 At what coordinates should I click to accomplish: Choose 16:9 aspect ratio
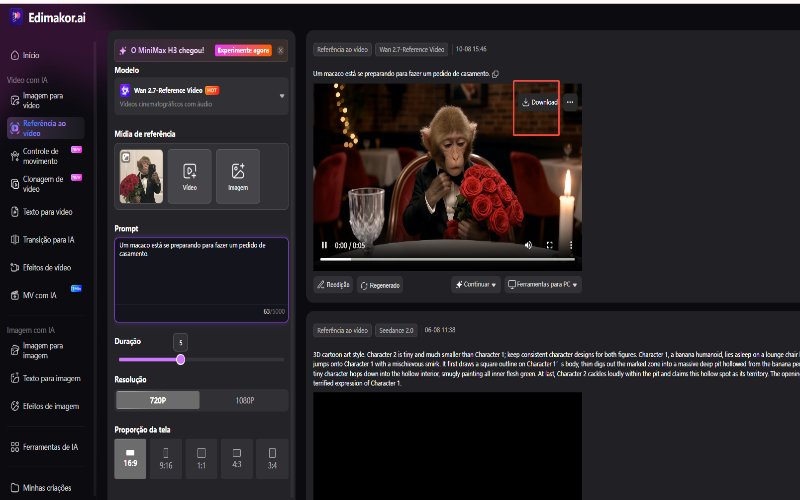pos(130,459)
